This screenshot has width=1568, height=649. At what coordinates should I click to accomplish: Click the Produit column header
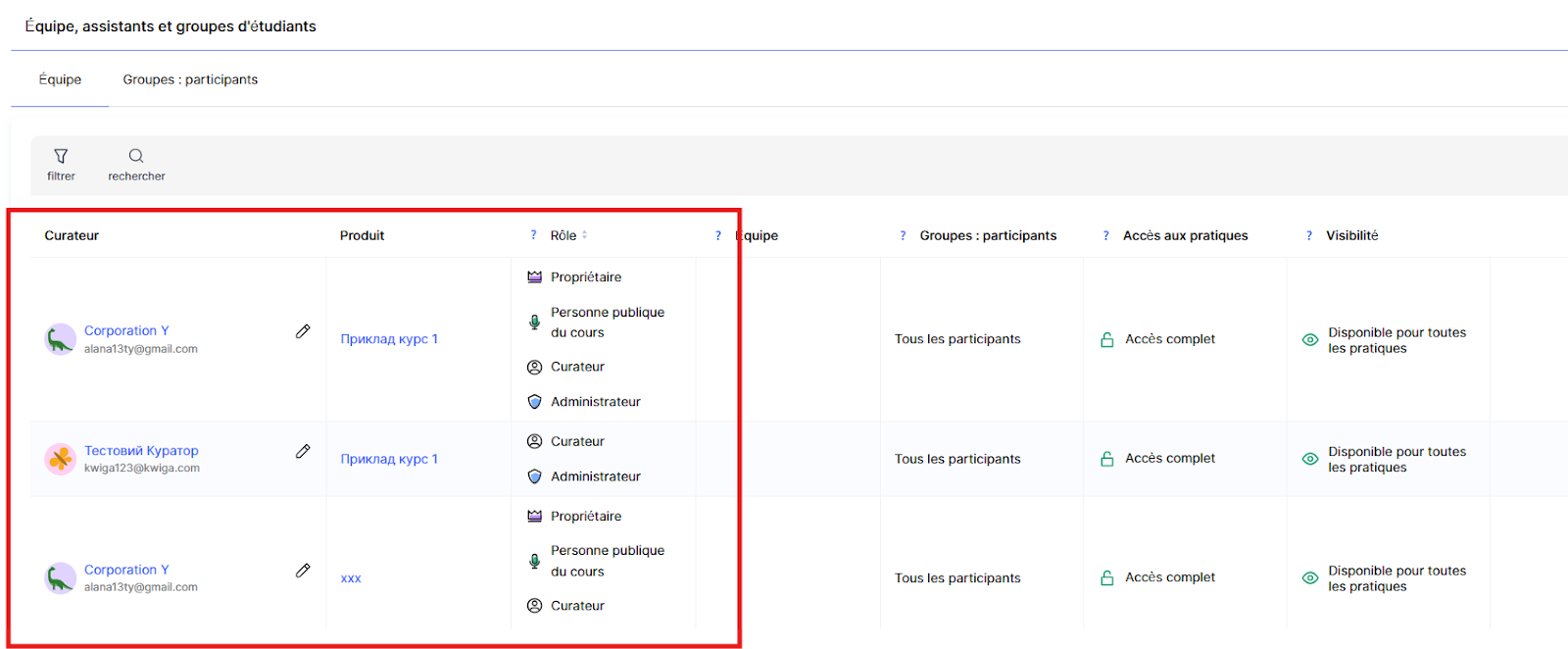(x=362, y=235)
